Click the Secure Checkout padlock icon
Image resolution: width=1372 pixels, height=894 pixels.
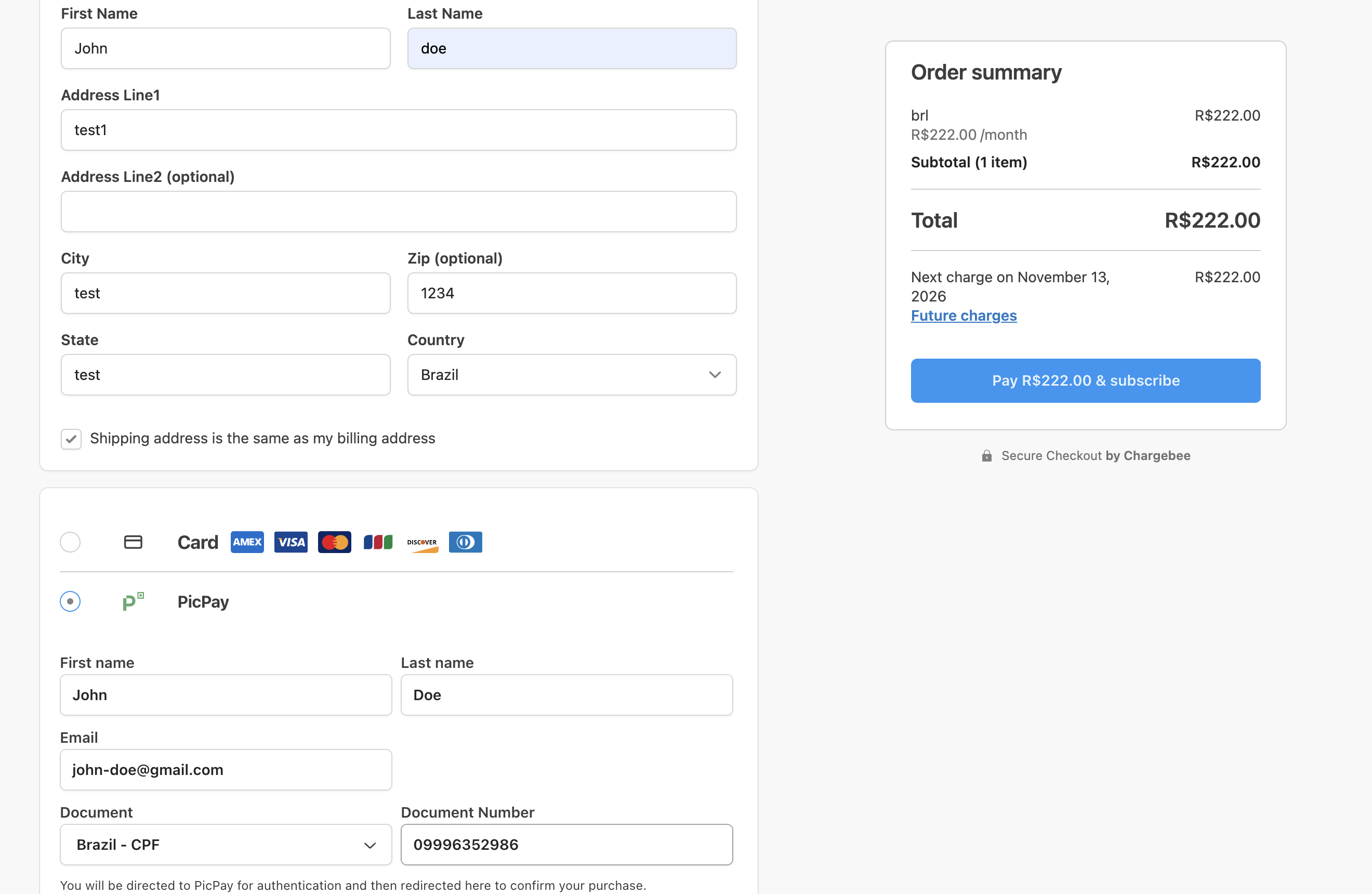pyautogui.click(x=987, y=456)
